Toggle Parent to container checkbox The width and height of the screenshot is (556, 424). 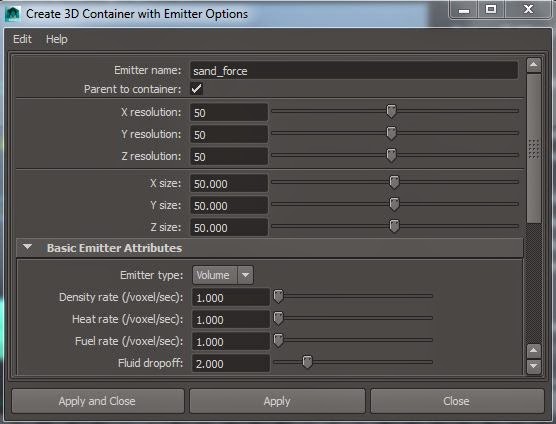point(196,89)
